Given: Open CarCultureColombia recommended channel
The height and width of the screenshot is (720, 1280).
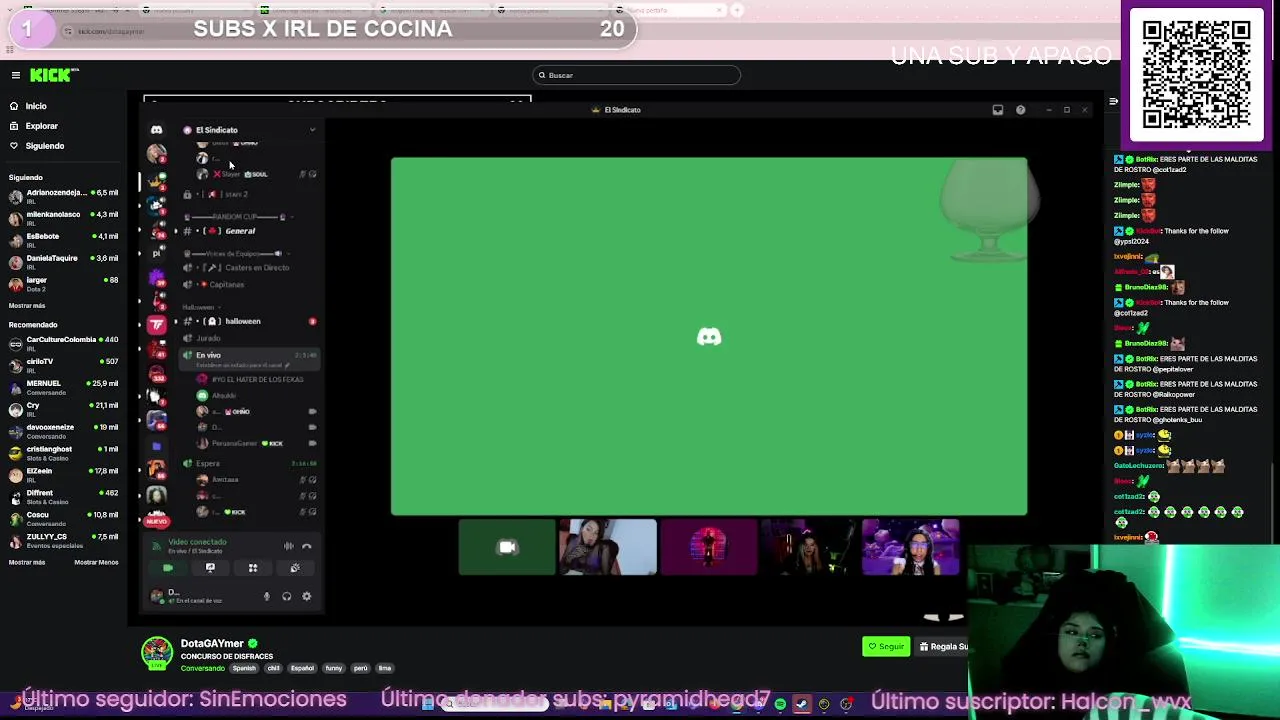Looking at the screenshot, I should [x=63, y=343].
